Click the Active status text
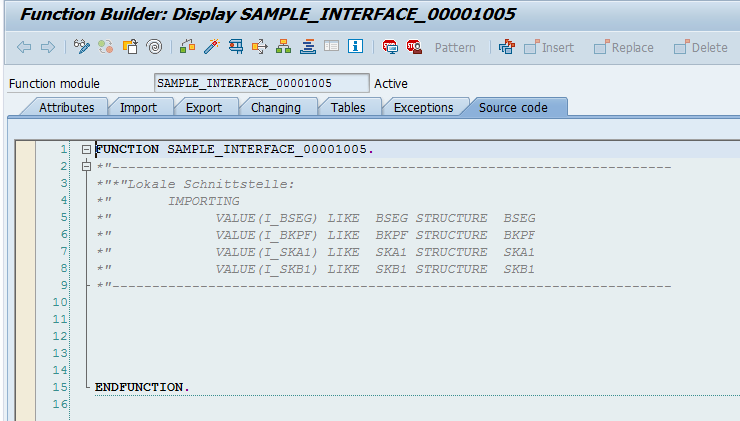This screenshot has height=421, width=740. tap(391, 84)
